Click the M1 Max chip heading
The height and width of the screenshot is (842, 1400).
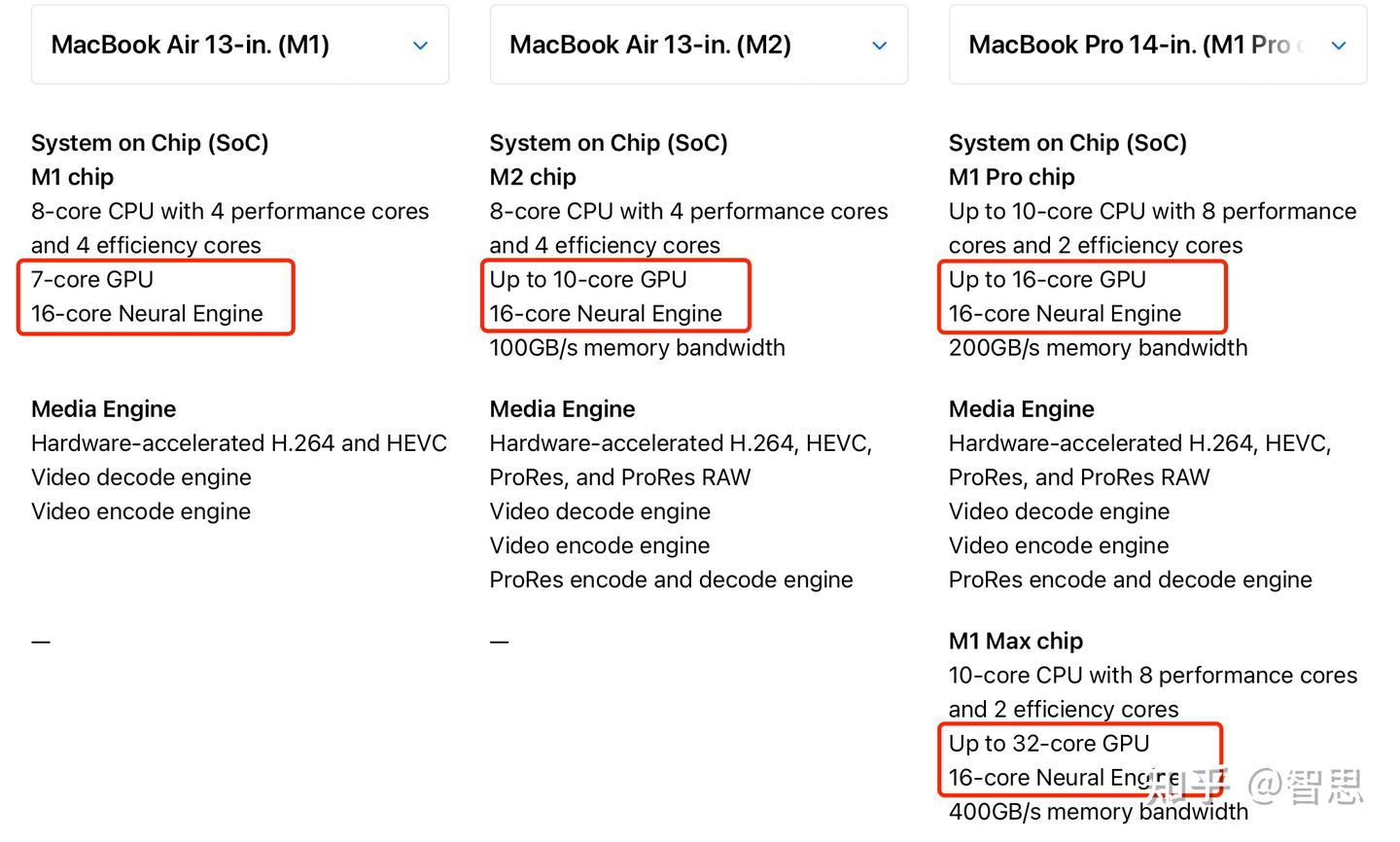(x=1015, y=641)
